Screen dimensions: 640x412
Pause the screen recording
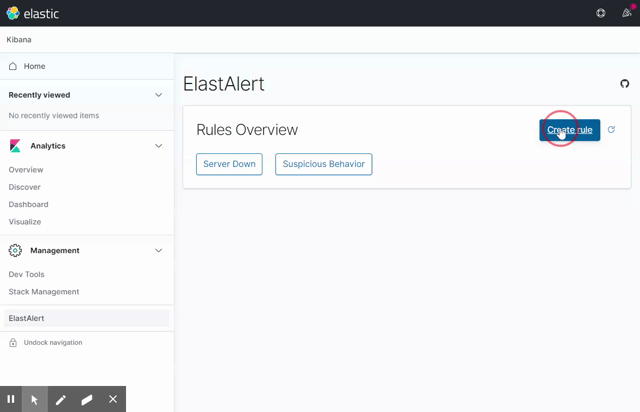(11, 399)
